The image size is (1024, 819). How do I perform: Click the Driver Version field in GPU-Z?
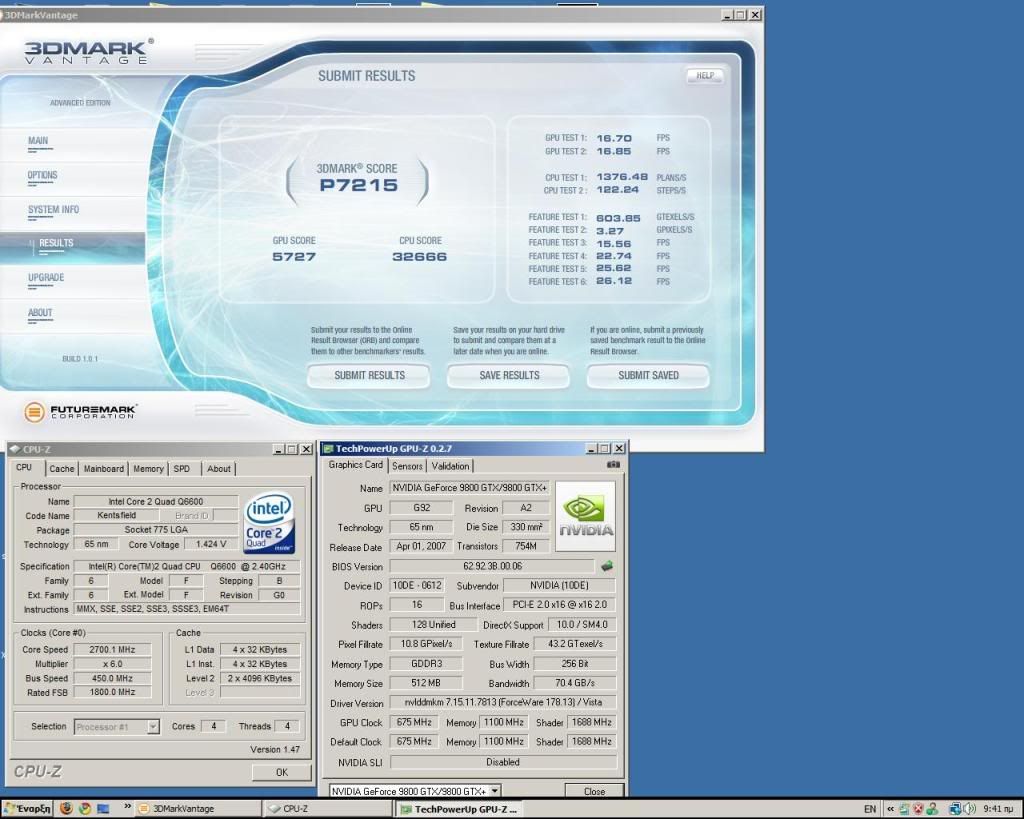[x=503, y=703]
